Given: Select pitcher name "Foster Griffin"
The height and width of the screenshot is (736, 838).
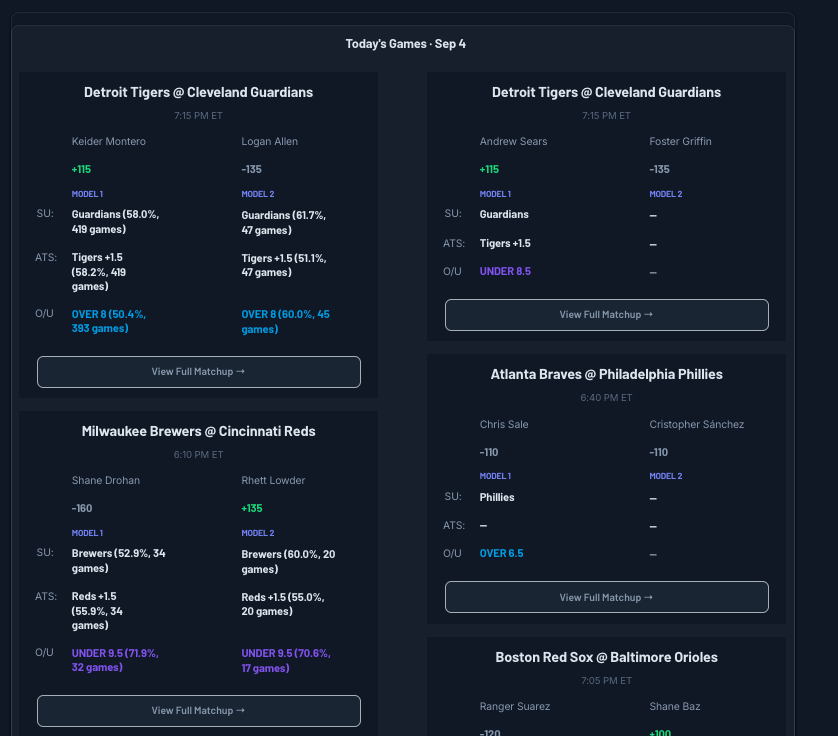Looking at the screenshot, I should pos(680,142).
